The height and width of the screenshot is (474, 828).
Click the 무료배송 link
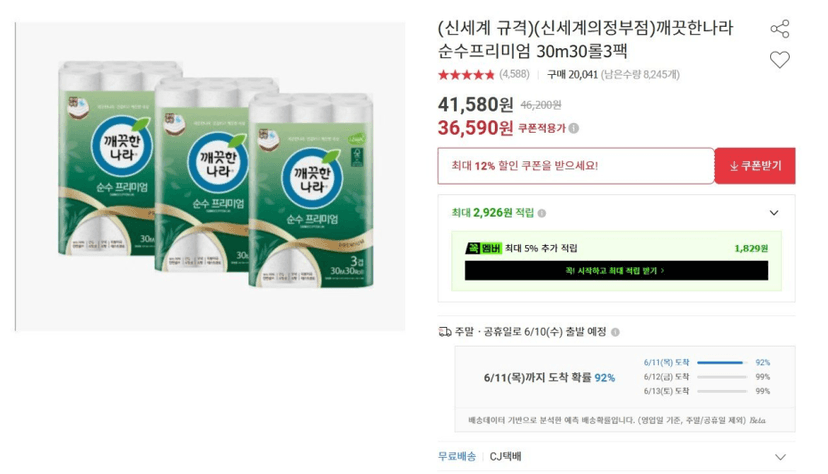coord(457,457)
